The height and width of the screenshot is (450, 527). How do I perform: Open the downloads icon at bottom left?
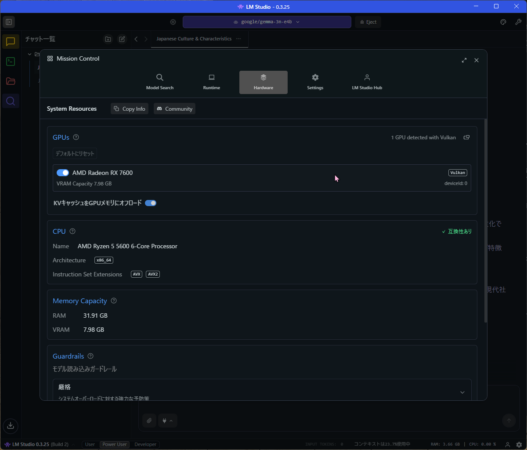(x=10, y=425)
